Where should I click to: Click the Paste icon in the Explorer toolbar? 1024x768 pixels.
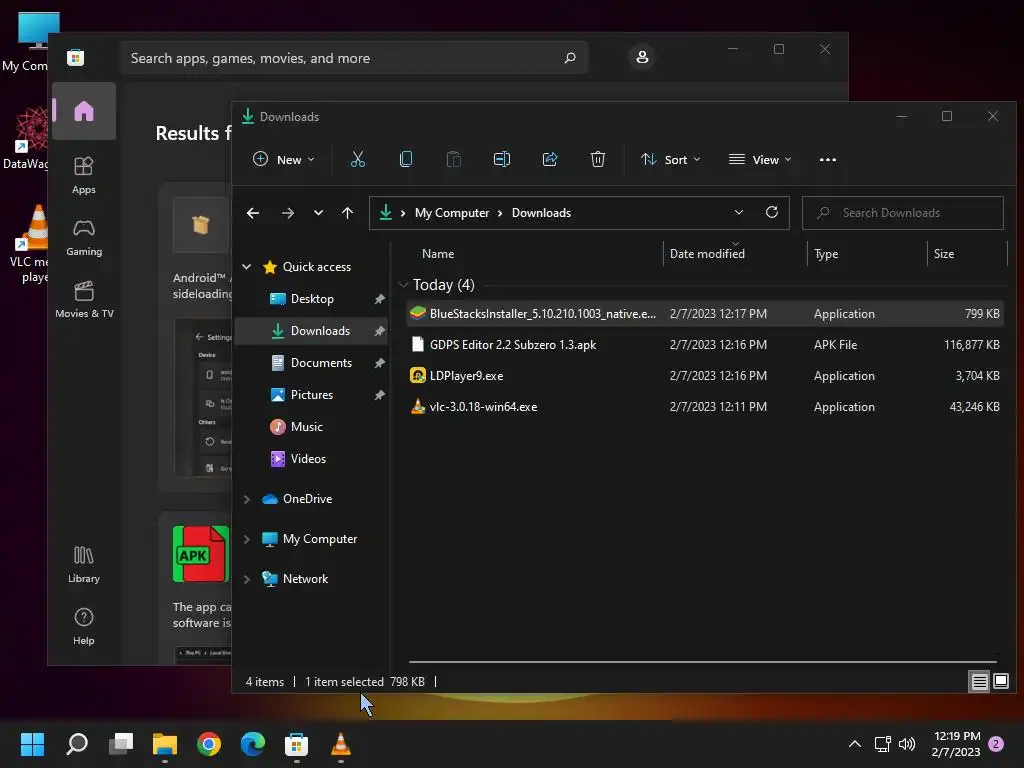(453, 159)
